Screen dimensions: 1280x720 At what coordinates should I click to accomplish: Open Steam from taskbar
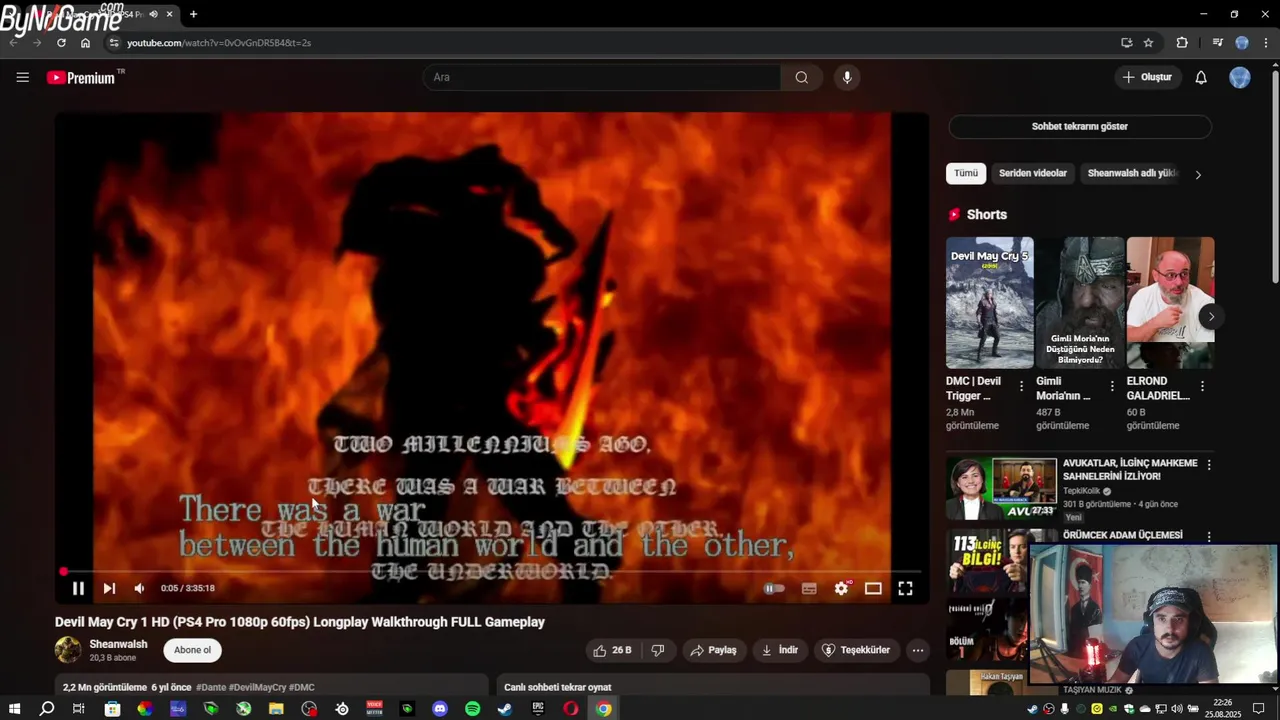[505, 709]
